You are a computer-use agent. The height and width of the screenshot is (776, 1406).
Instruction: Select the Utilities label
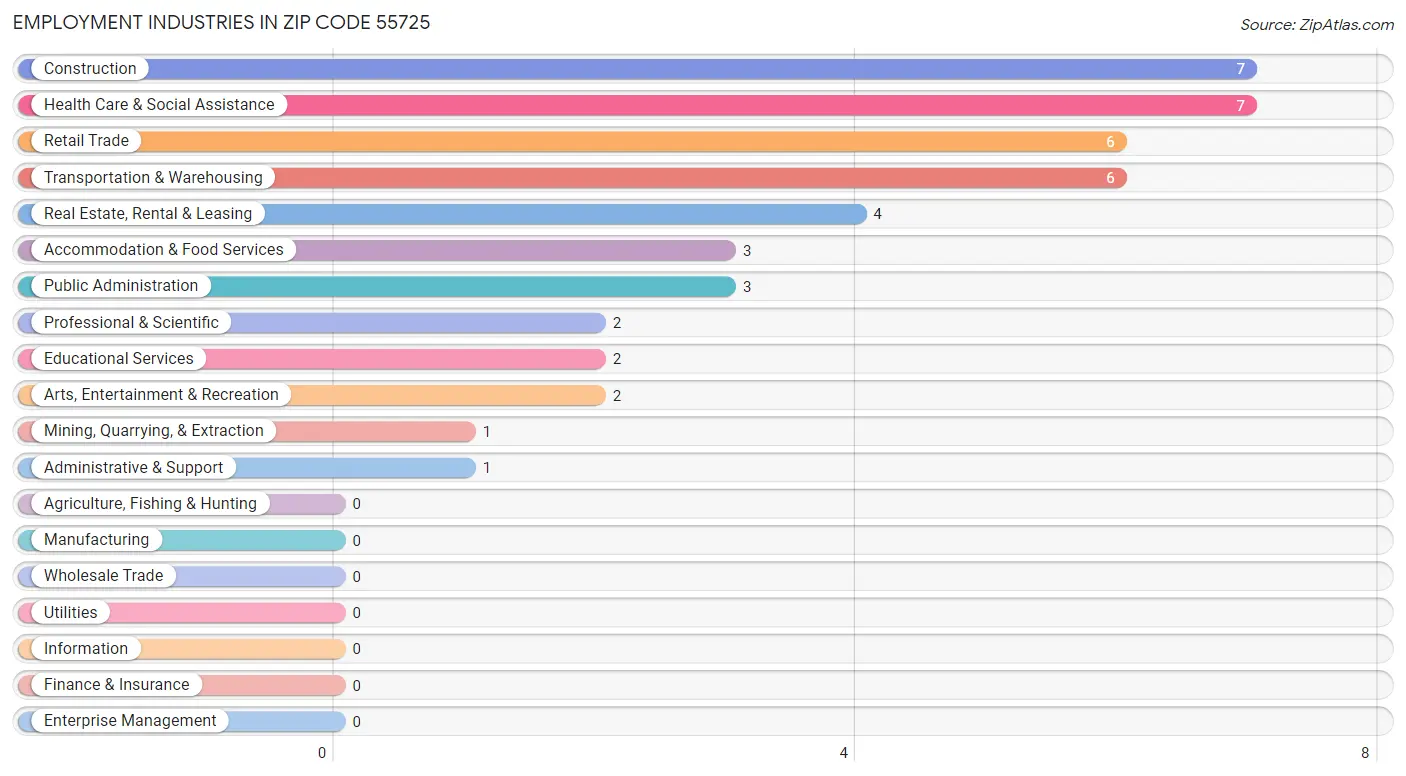tap(71, 613)
